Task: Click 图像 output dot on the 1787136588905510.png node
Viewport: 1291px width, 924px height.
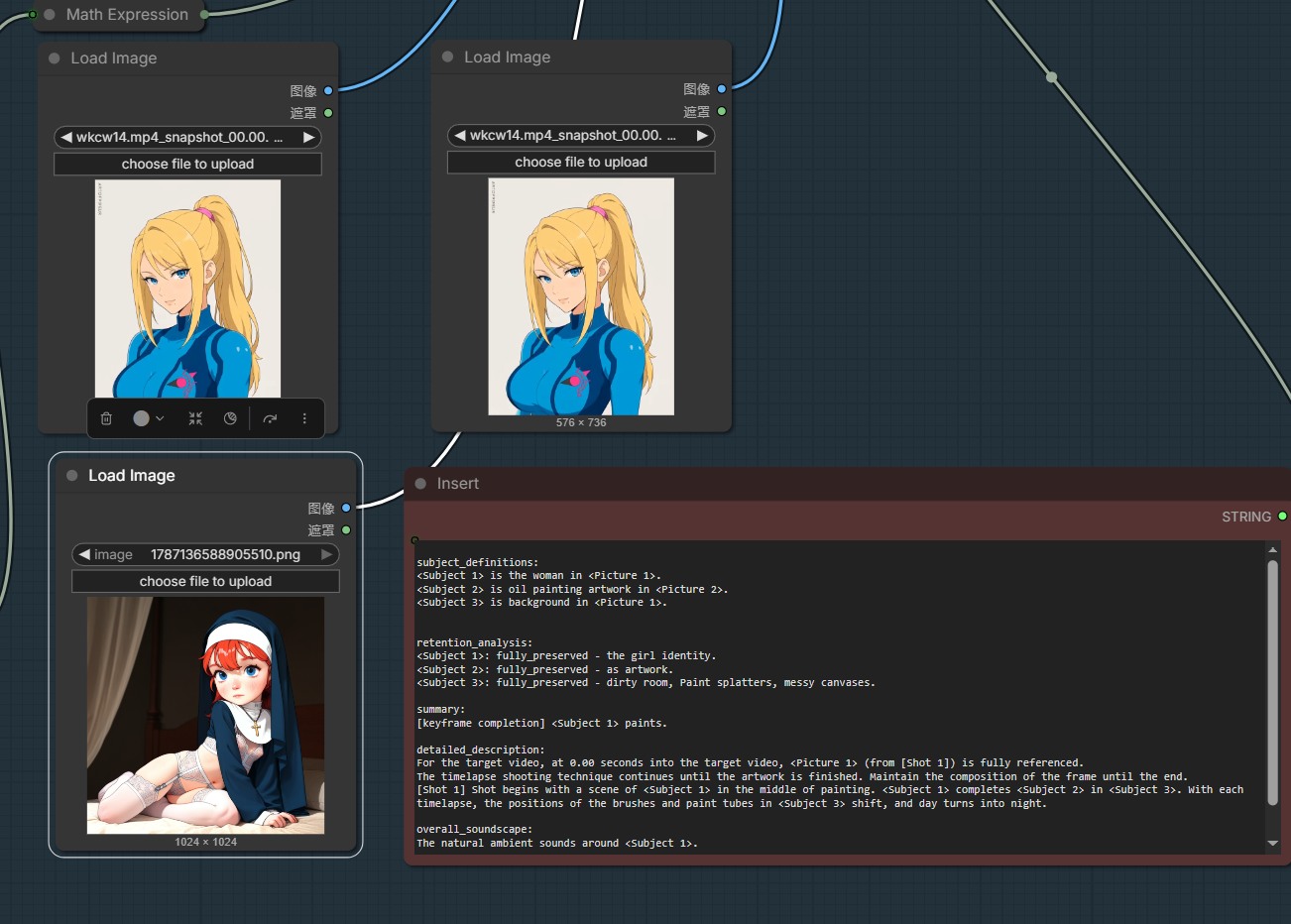Action: pyautogui.click(x=346, y=508)
